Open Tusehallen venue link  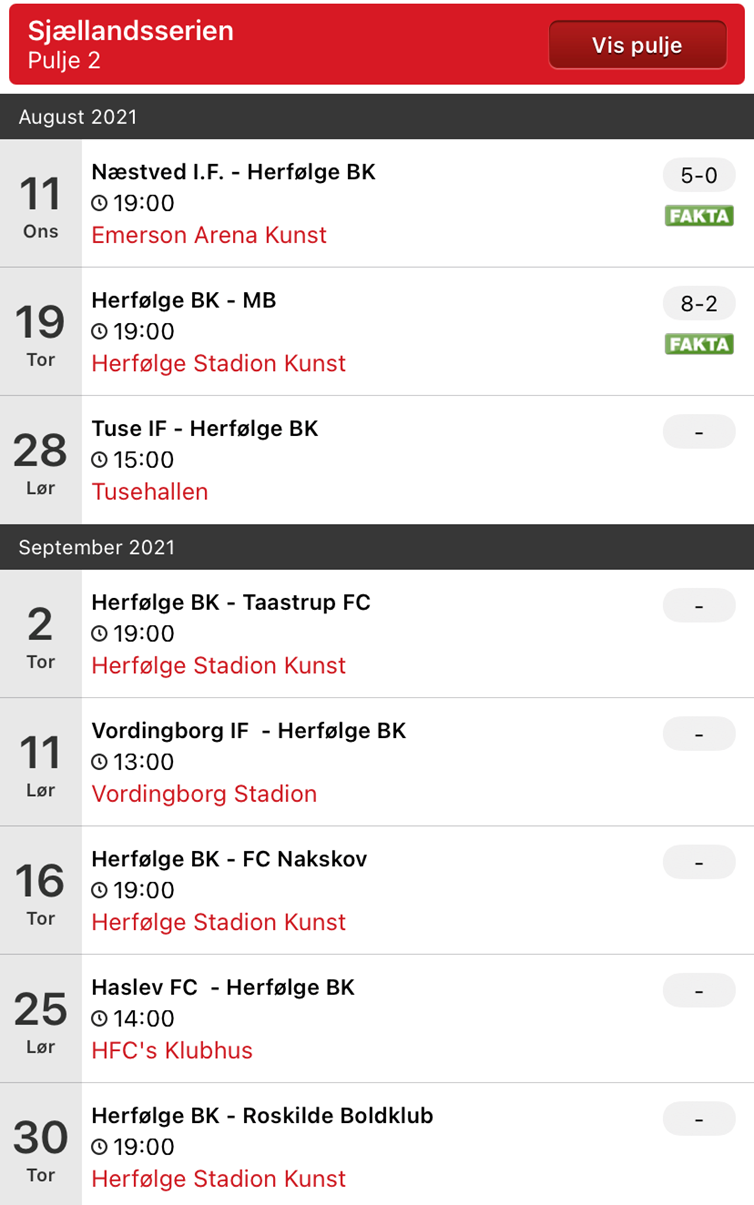coord(150,492)
